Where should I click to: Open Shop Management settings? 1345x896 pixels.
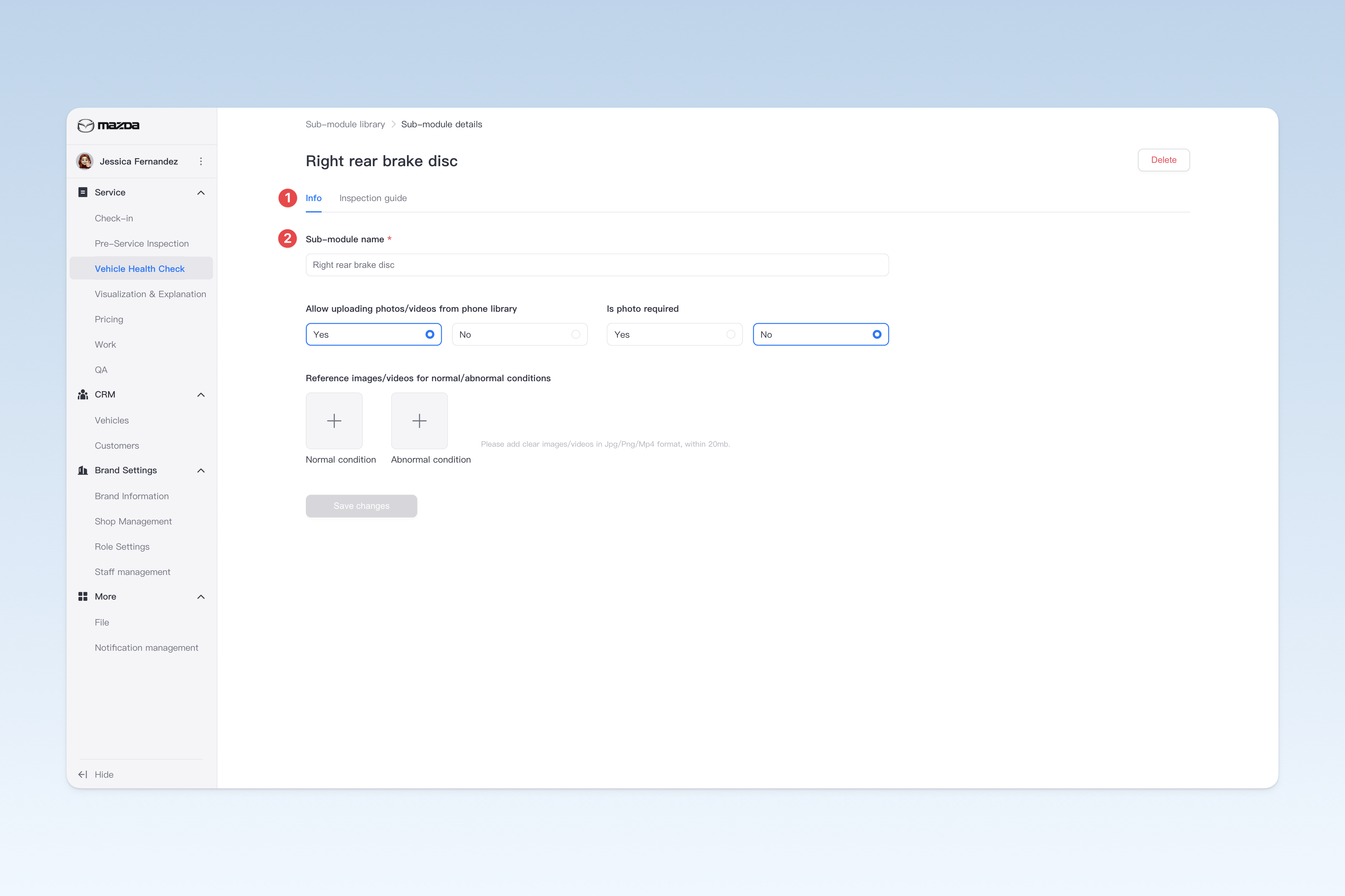133,521
